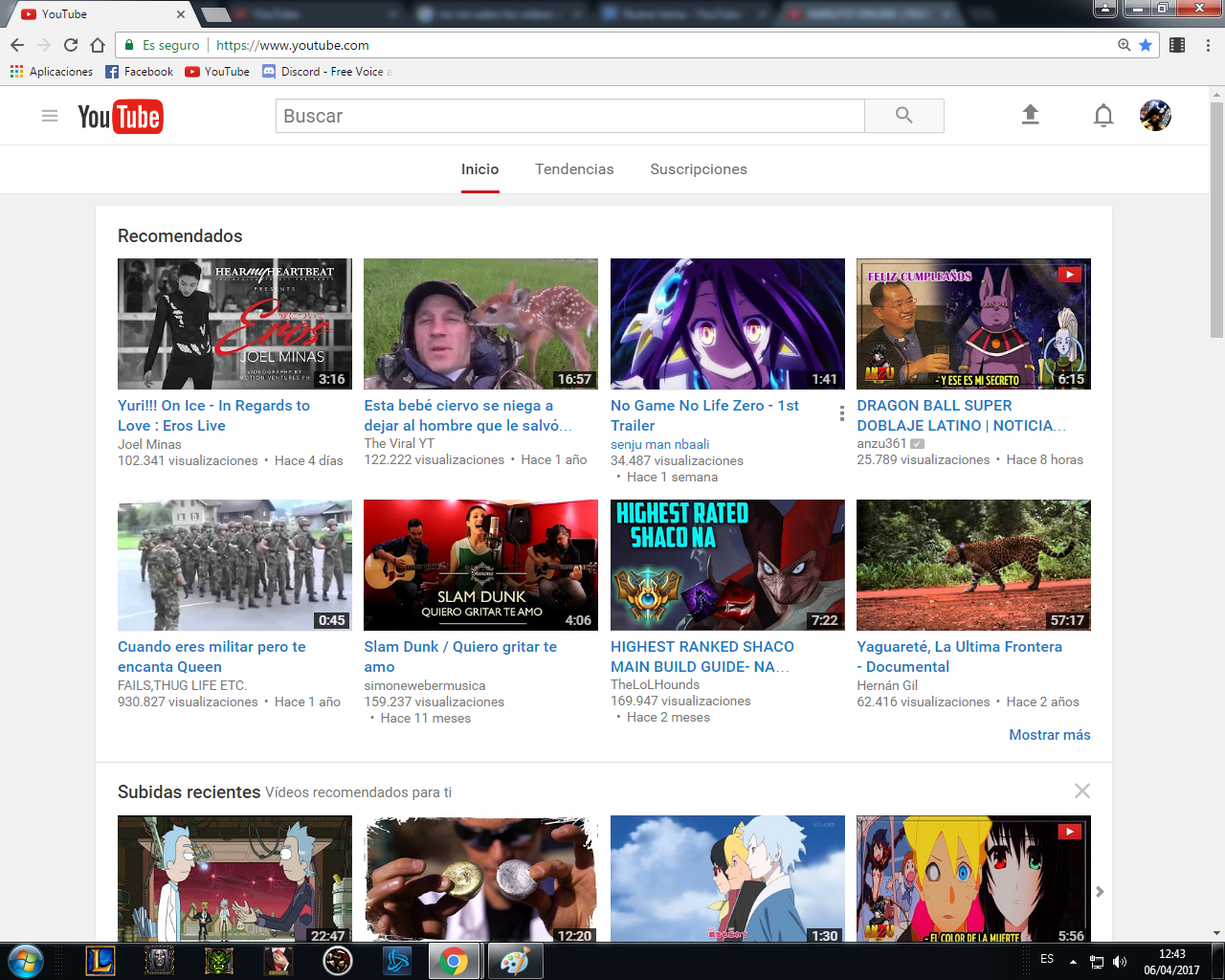Open options for No Game No Life video

(x=841, y=413)
